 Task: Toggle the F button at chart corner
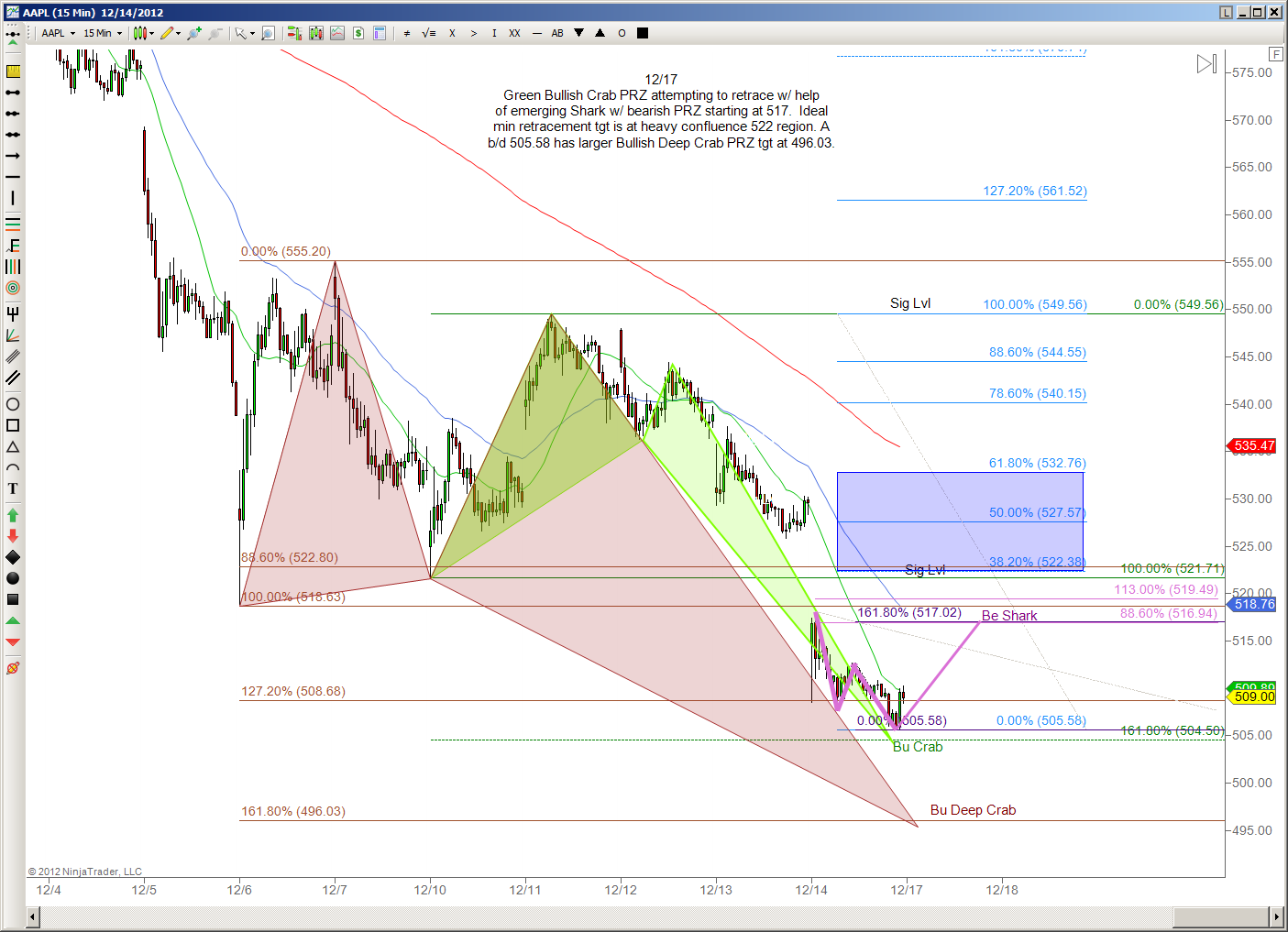click(x=1275, y=54)
